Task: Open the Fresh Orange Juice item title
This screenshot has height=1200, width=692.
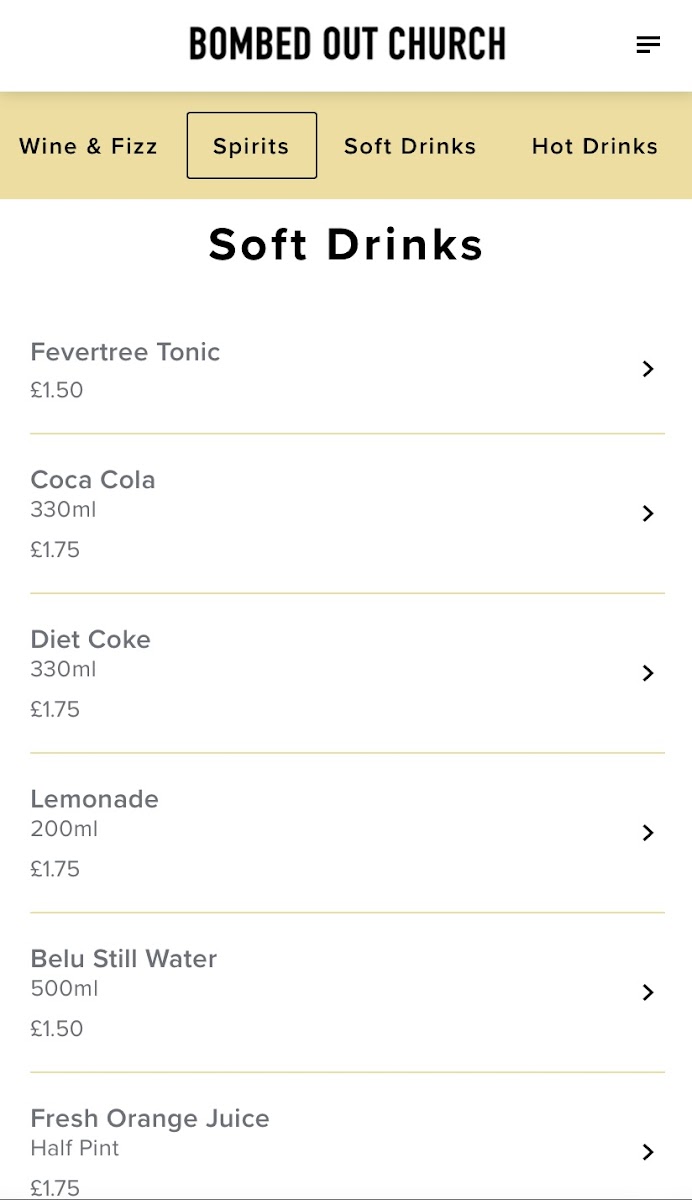Action: click(x=150, y=1118)
